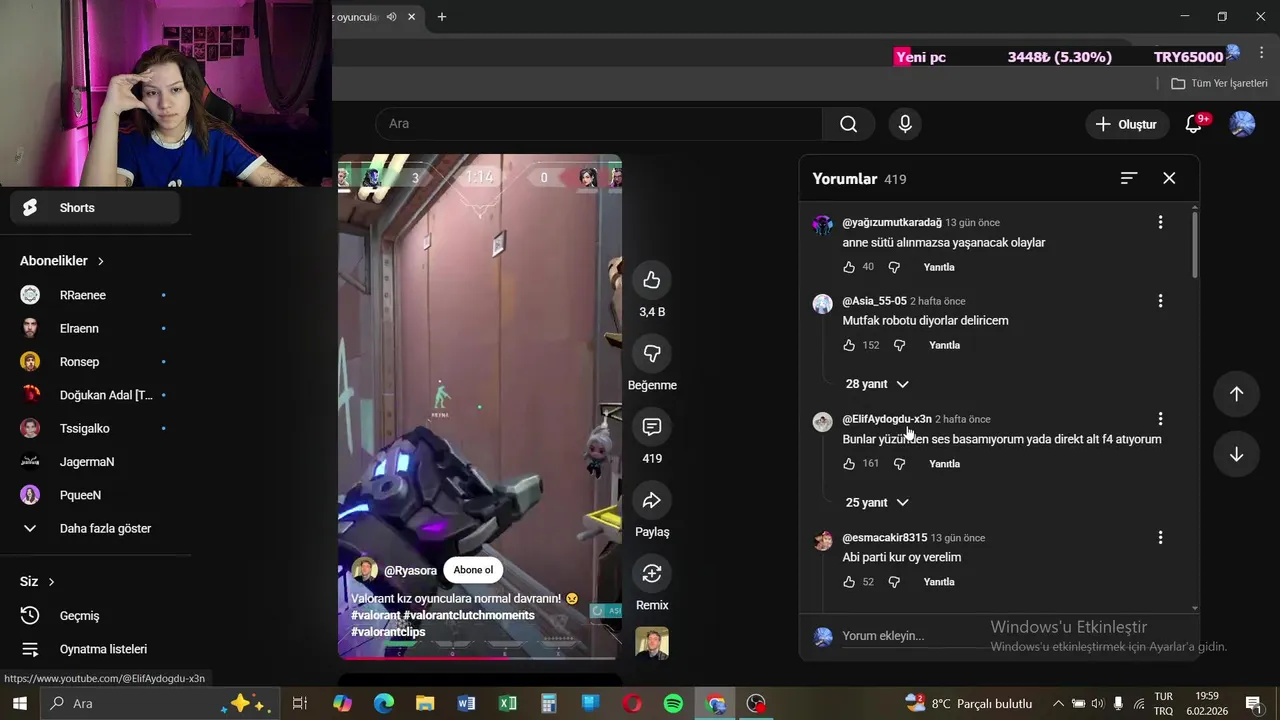Like the Short with thumbs-up icon

[652, 280]
